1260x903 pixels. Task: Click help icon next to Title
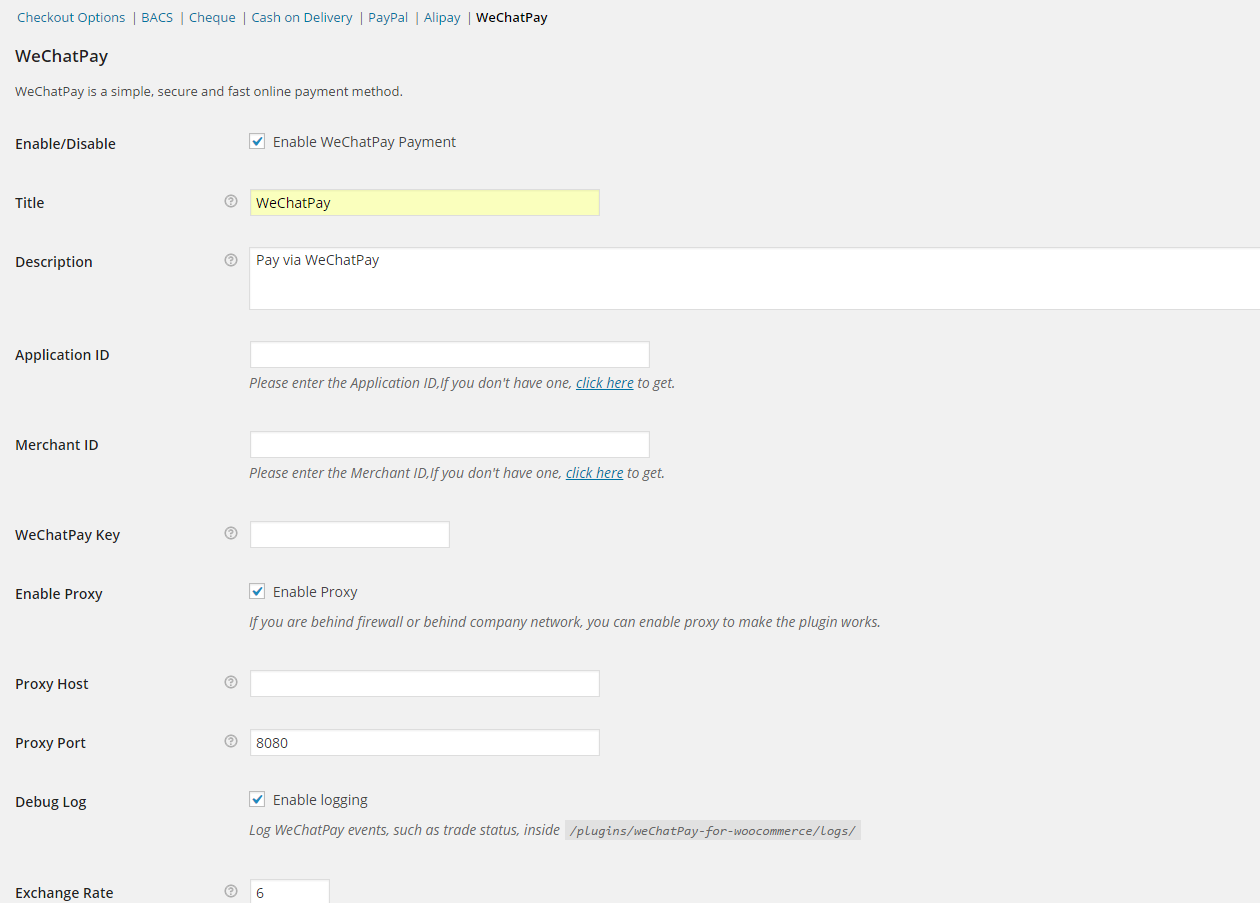point(231,201)
